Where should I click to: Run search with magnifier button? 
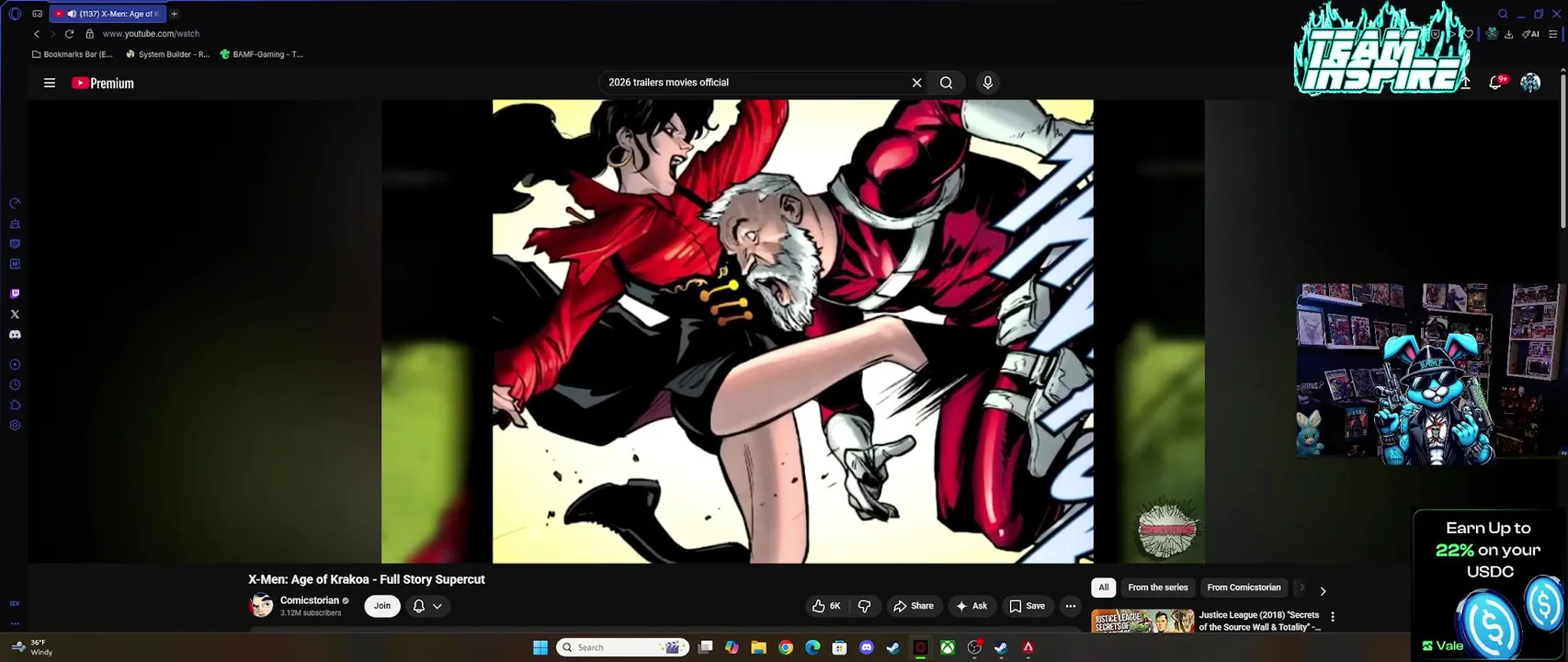pos(946,83)
